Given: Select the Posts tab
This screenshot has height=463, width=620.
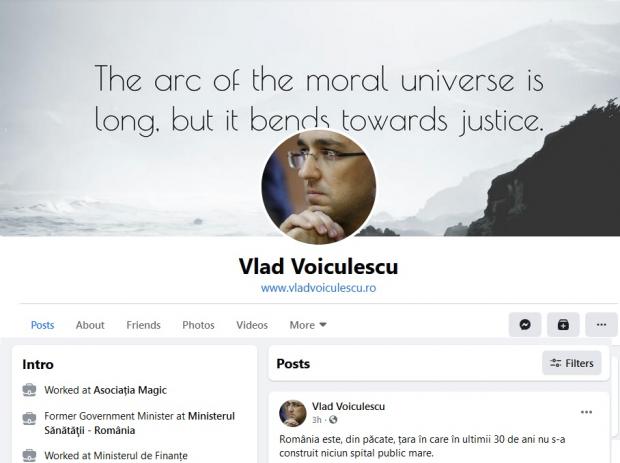Looking at the screenshot, I should [x=42, y=325].
